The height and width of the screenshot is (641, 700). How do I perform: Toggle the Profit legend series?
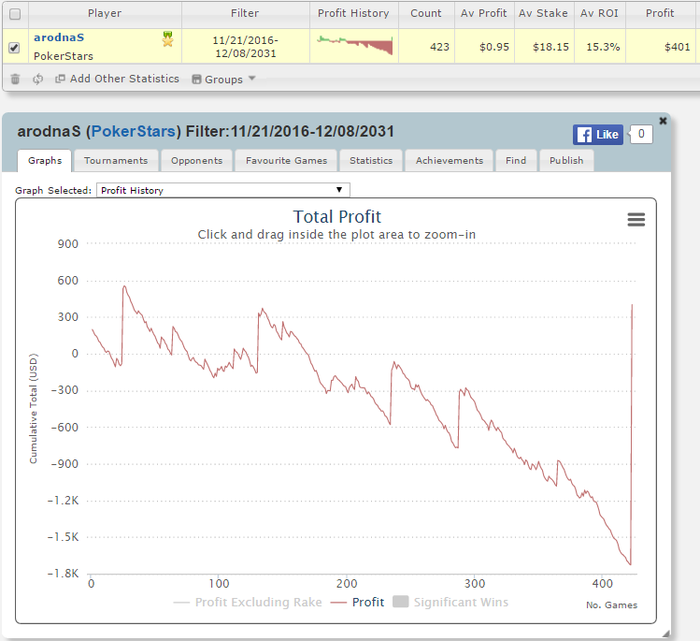pos(358,602)
